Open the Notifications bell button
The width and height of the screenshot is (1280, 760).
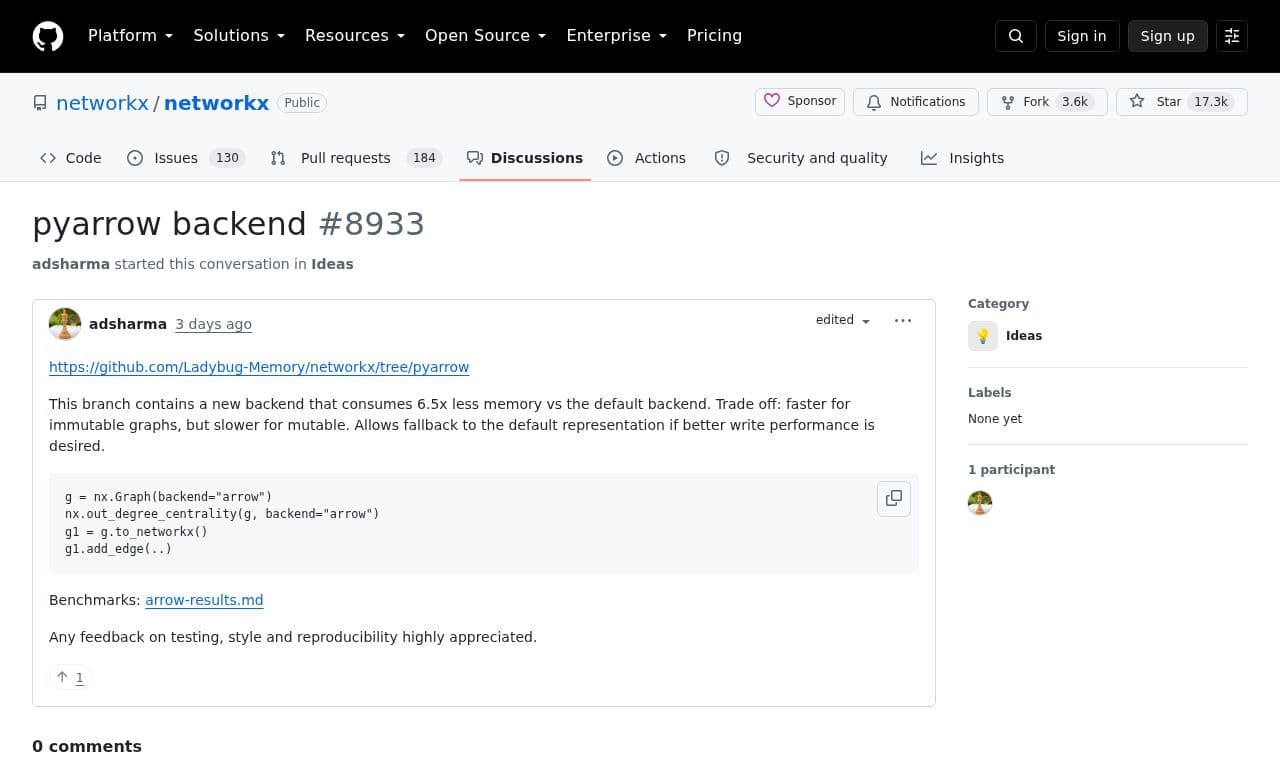[x=916, y=102]
